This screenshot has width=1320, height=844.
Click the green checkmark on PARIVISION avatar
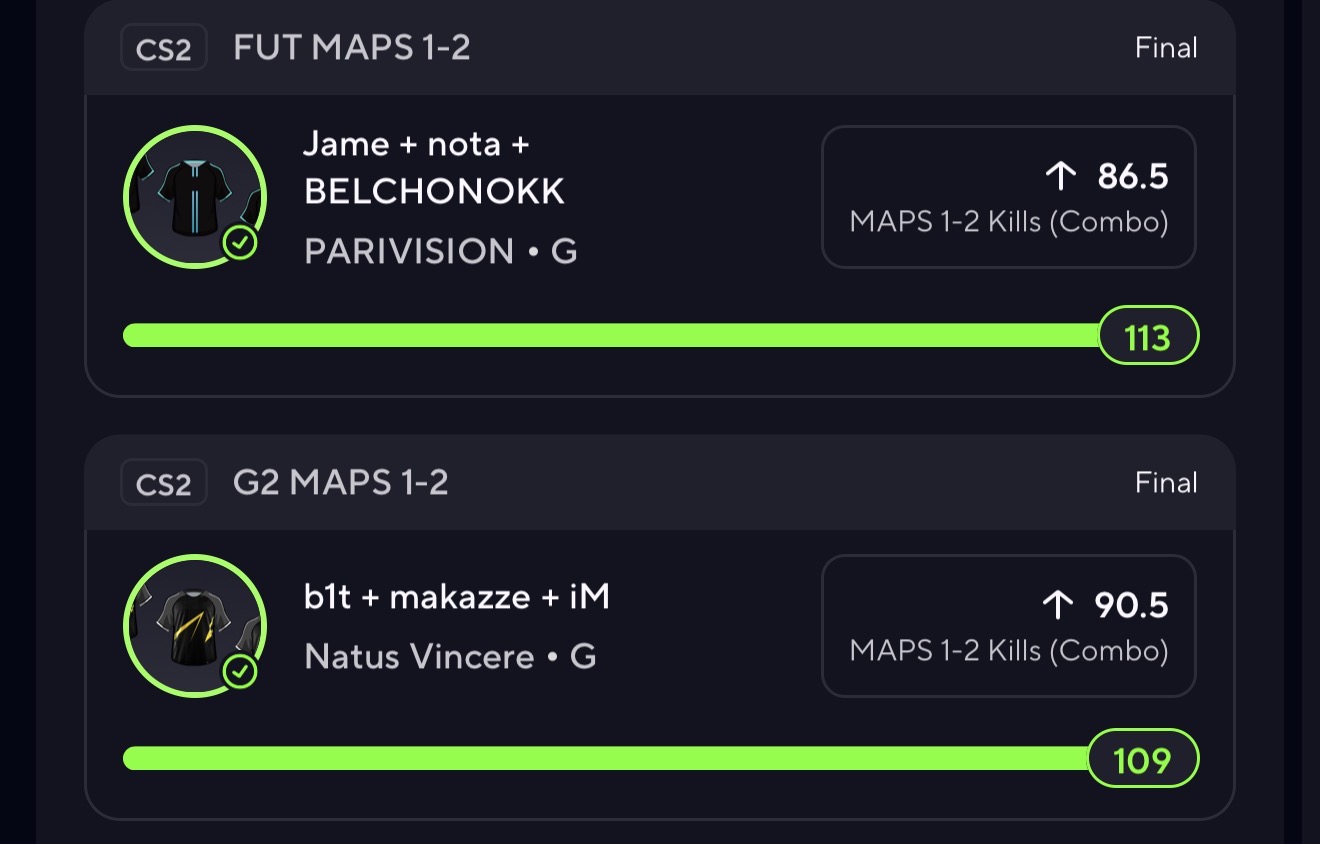tap(240, 243)
